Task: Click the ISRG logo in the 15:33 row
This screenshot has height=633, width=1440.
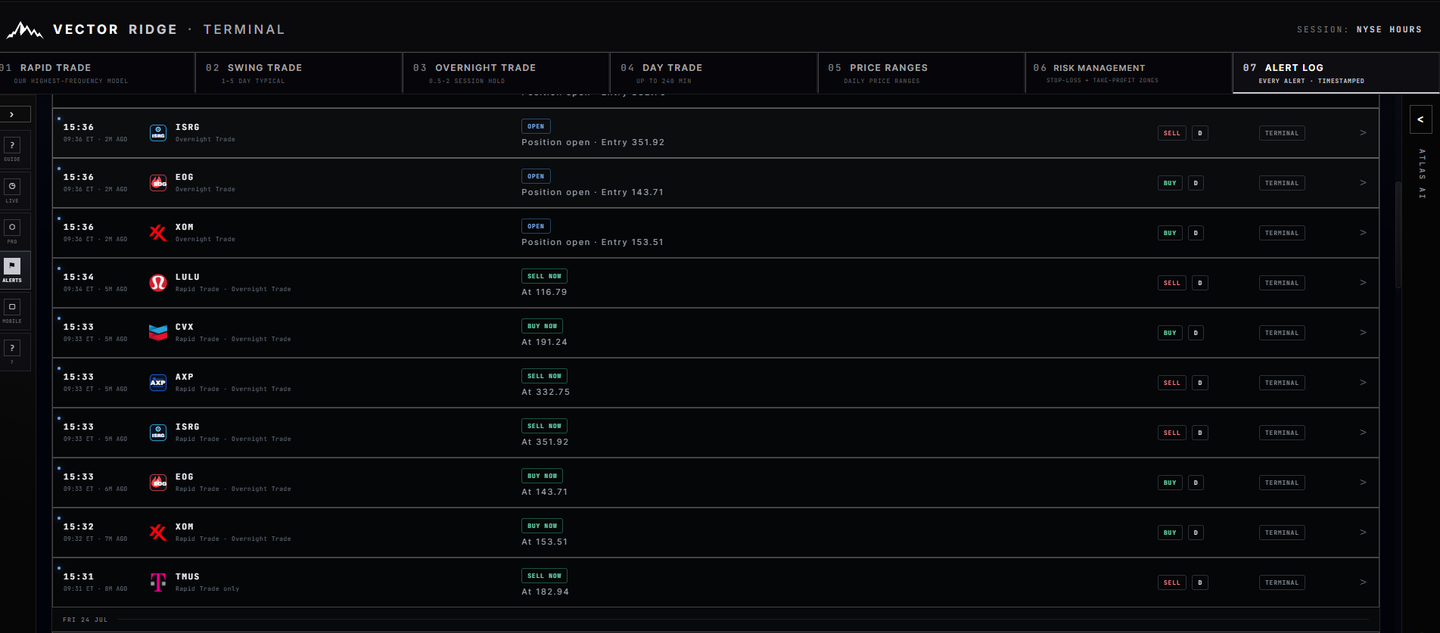Action: point(158,433)
